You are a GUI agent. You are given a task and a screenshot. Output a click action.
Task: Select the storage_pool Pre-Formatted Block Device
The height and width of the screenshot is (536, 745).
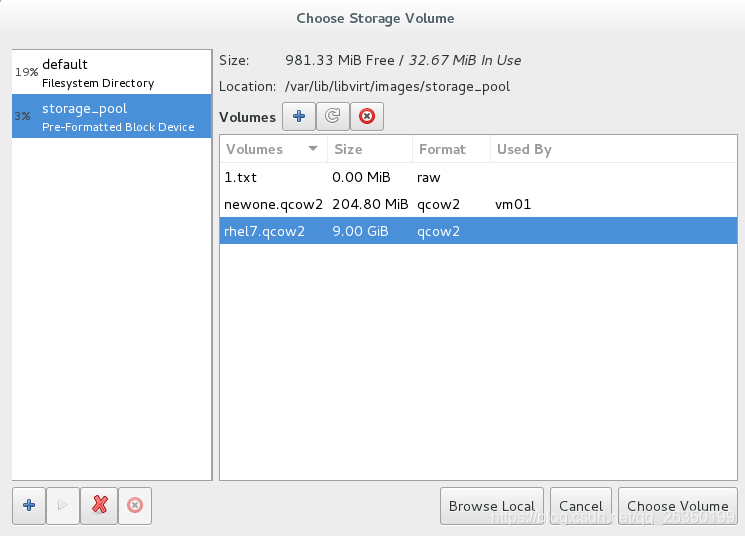tap(112, 116)
